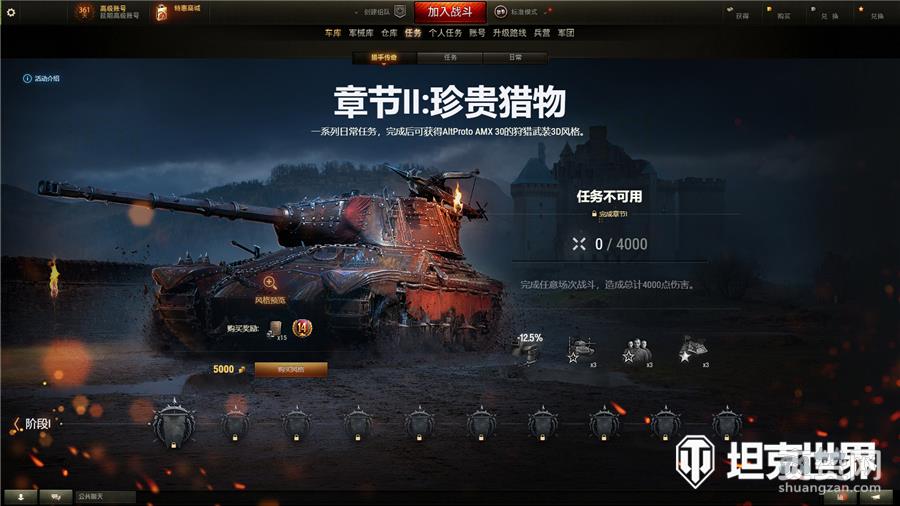Open the 活动介绍 event info icon
900x506 pixels.
click(x=27, y=79)
